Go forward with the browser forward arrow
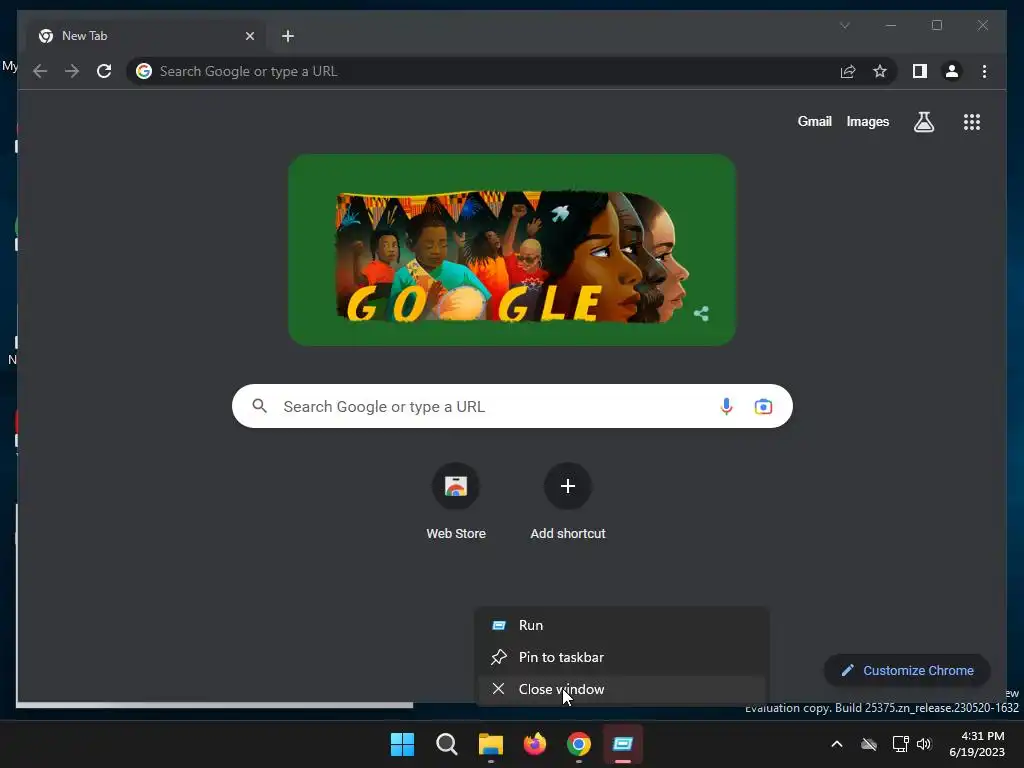The width and height of the screenshot is (1024, 768). coord(72,71)
